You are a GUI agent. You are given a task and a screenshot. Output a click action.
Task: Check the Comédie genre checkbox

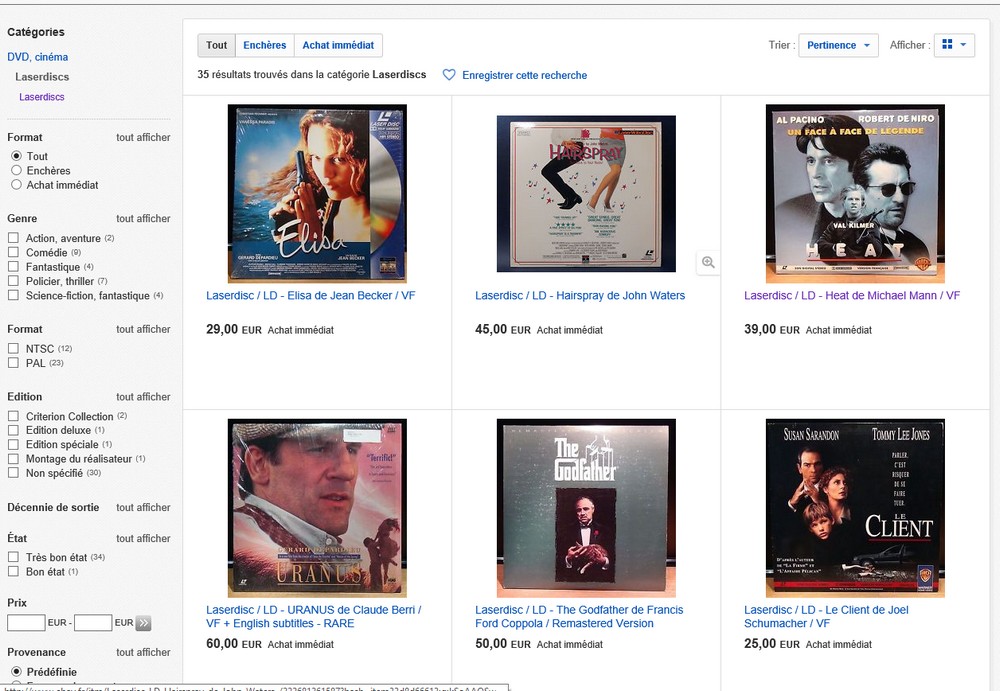(x=13, y=252)
